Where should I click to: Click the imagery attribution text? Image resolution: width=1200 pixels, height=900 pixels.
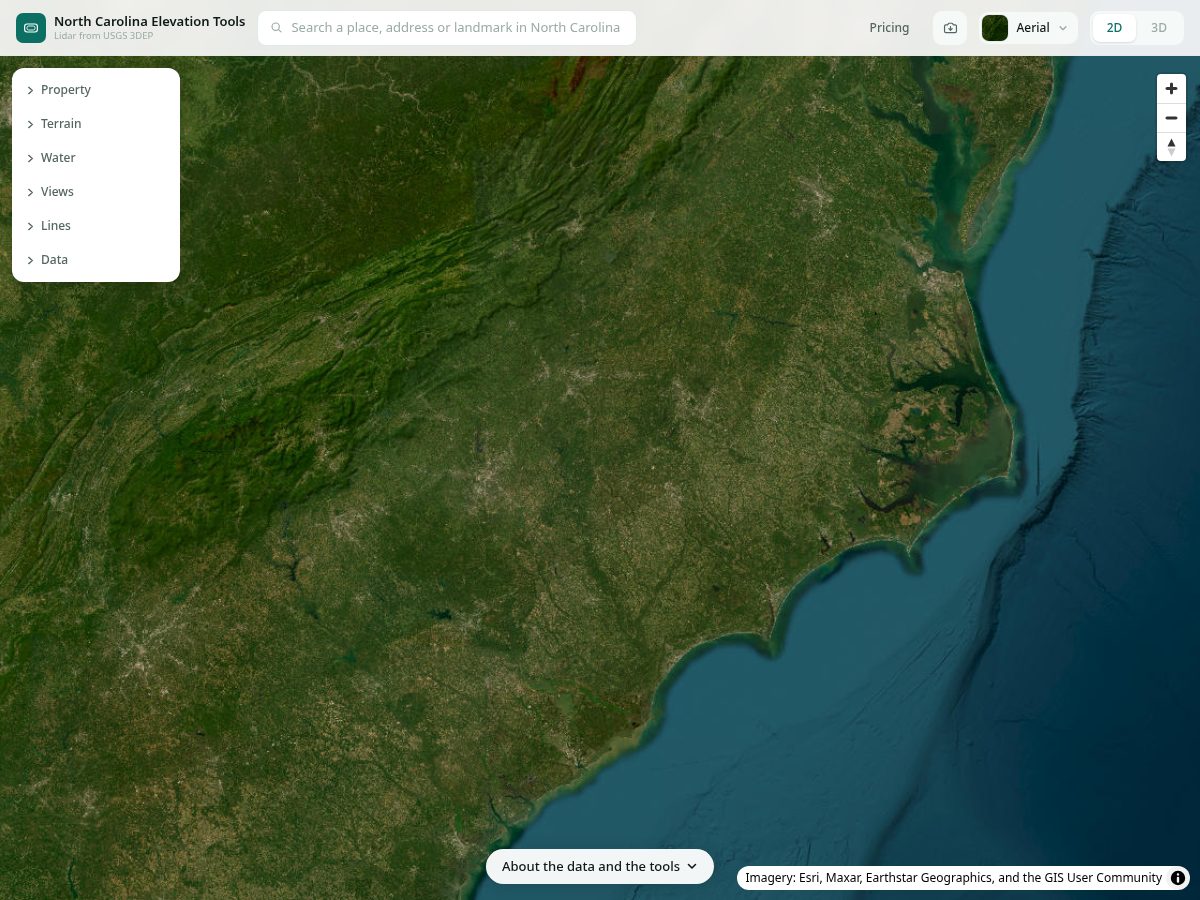953,878
